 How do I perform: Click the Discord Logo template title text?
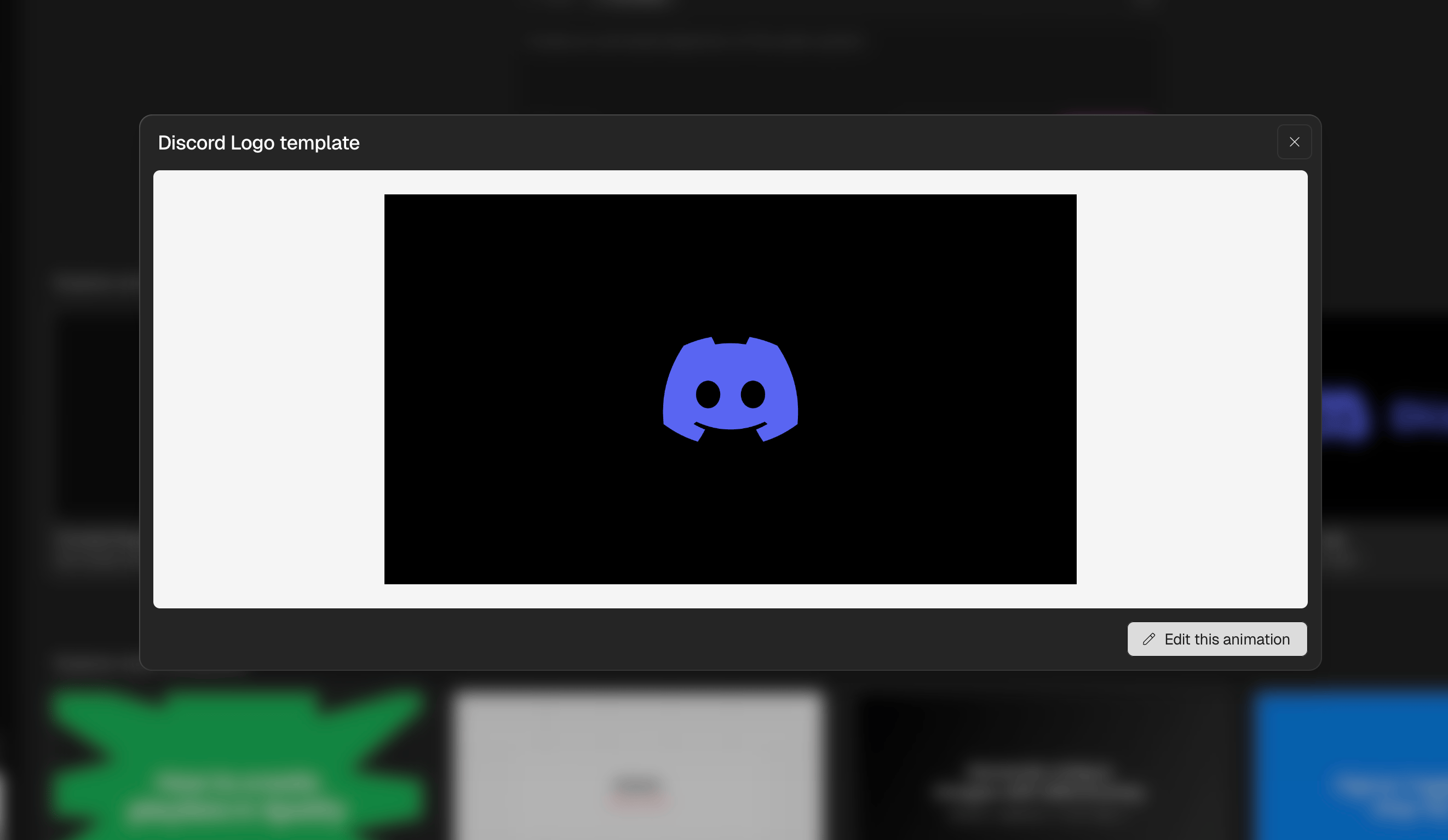pos(258,142)
